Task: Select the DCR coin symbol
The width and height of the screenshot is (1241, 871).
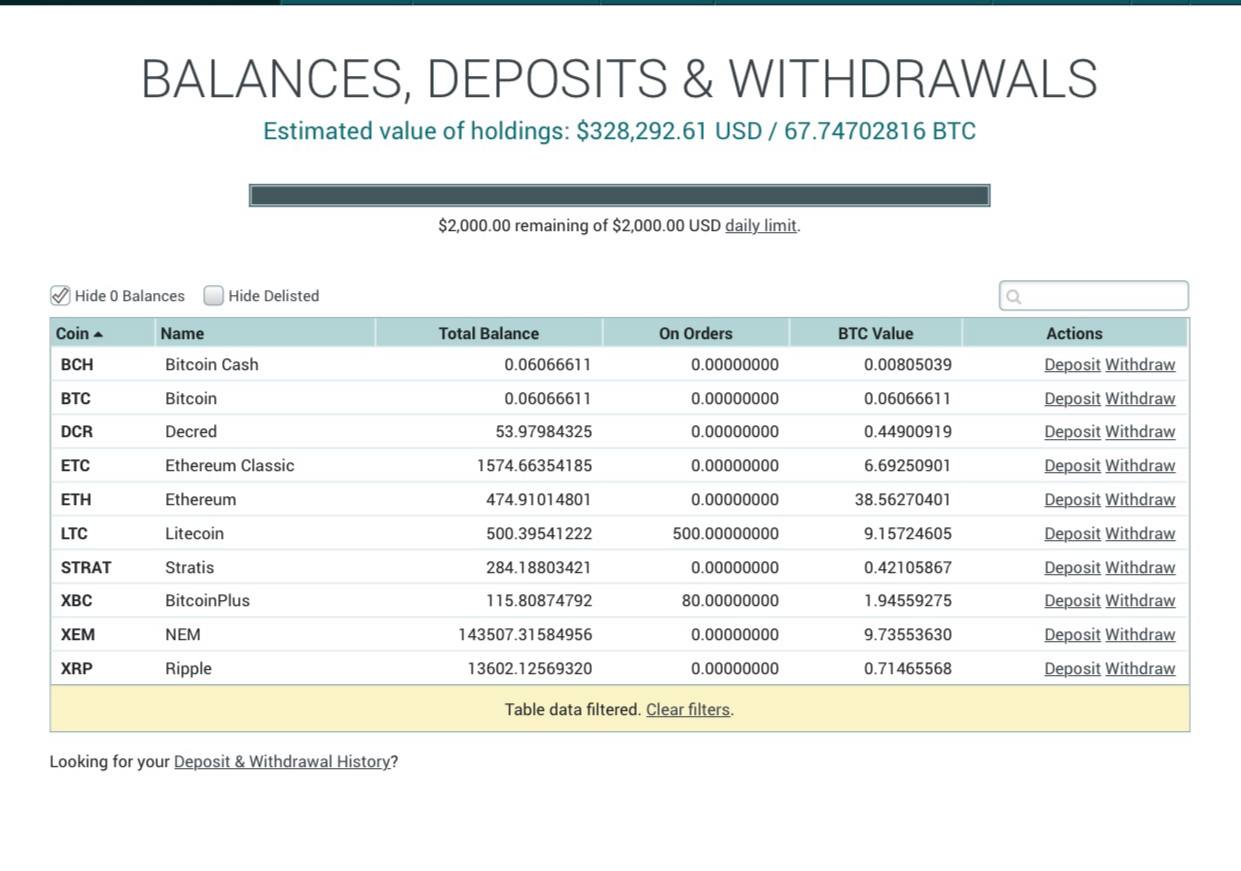Action: tap(76, 431)
